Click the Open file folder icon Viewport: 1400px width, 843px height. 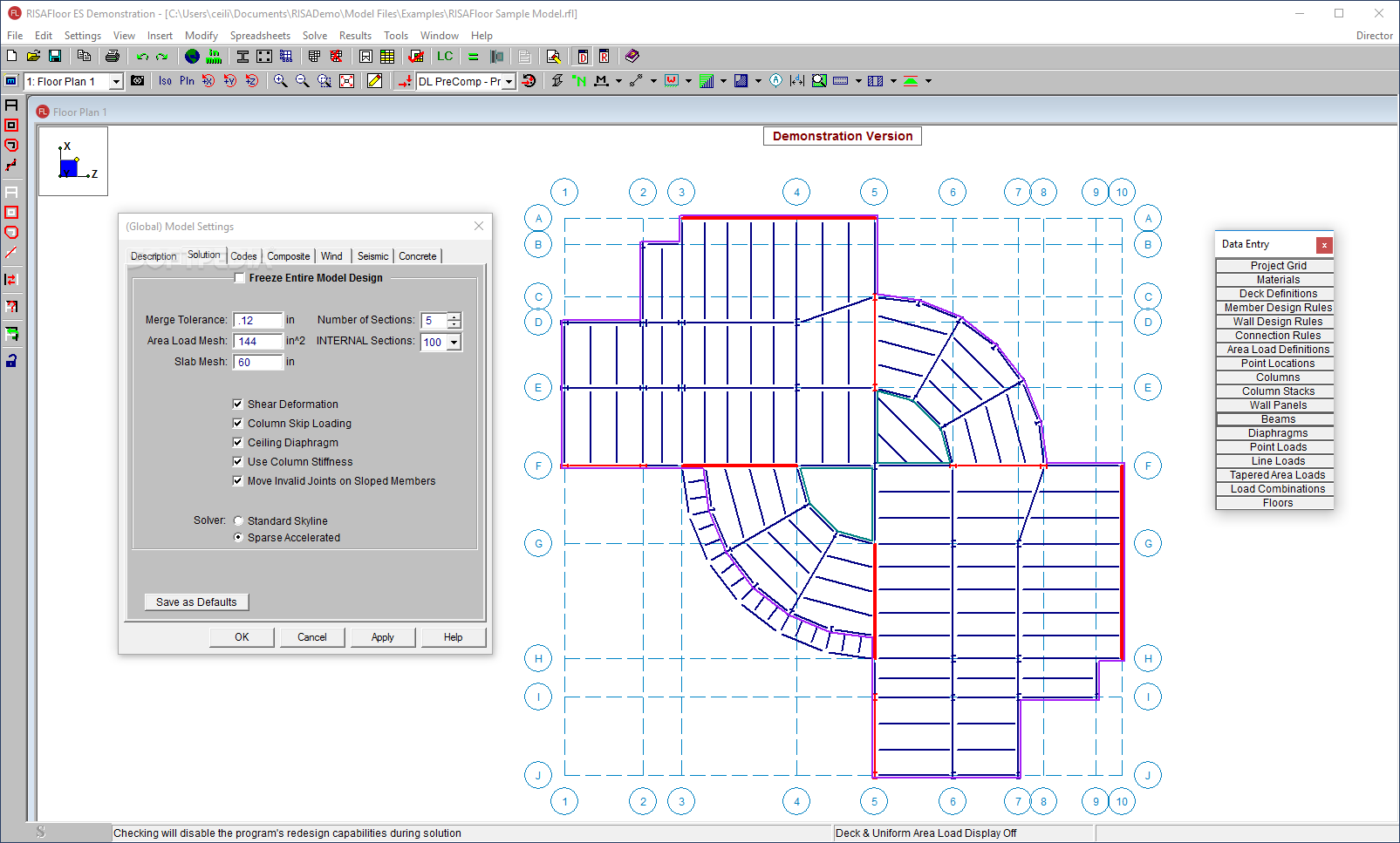(33, 56)
